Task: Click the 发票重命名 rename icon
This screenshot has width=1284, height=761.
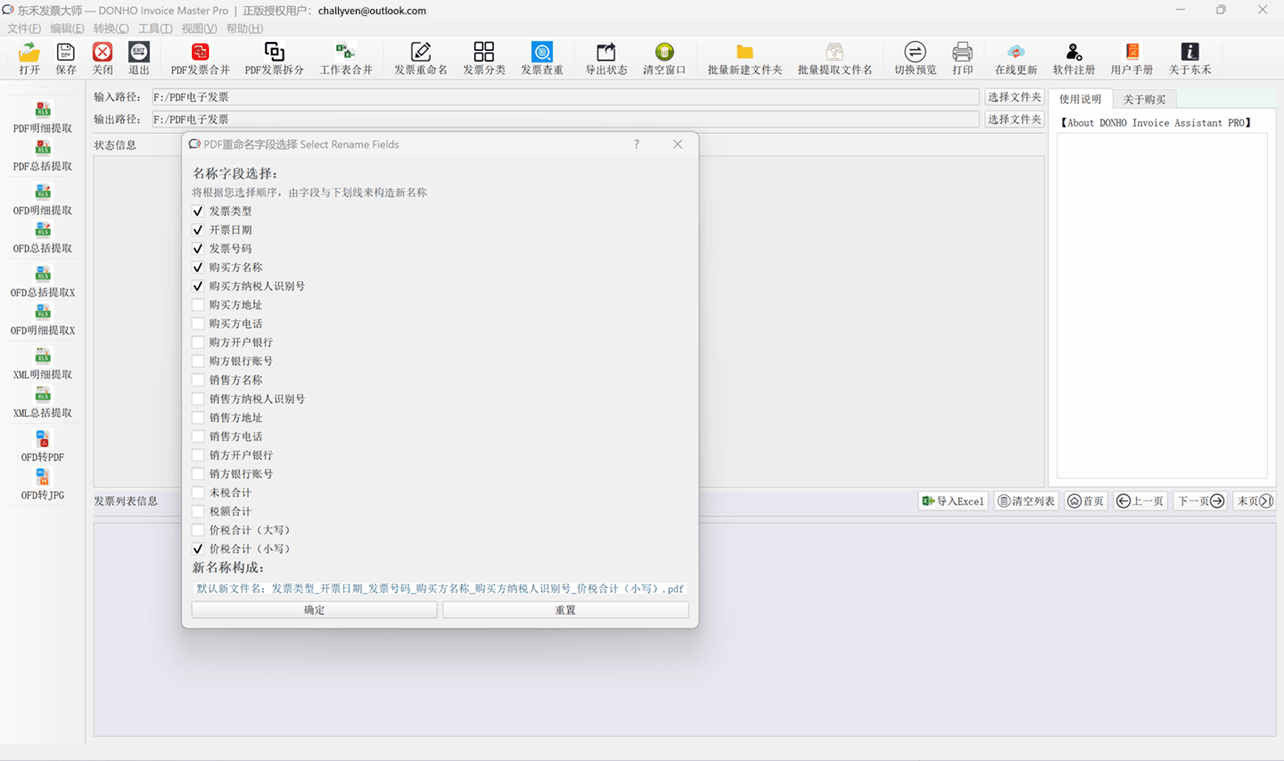Action: pos(421,59)
